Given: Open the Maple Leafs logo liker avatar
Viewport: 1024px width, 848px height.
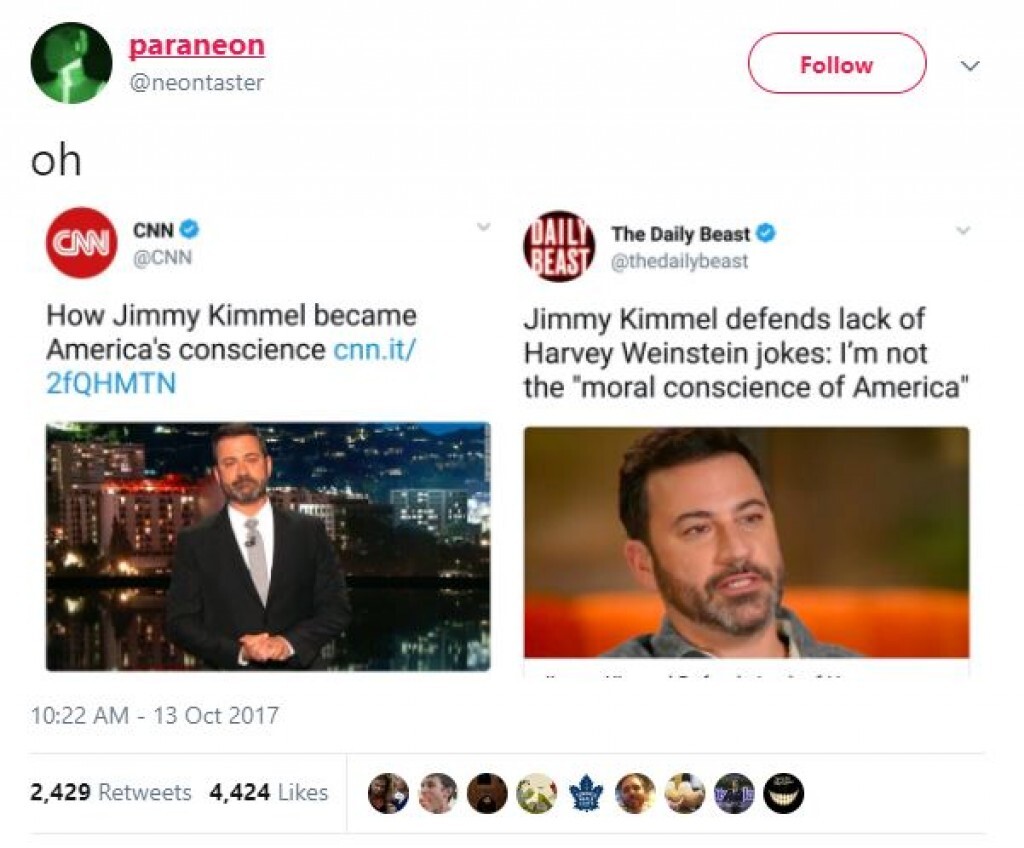Looking at the screenshot, I should [x=586, y=793].
